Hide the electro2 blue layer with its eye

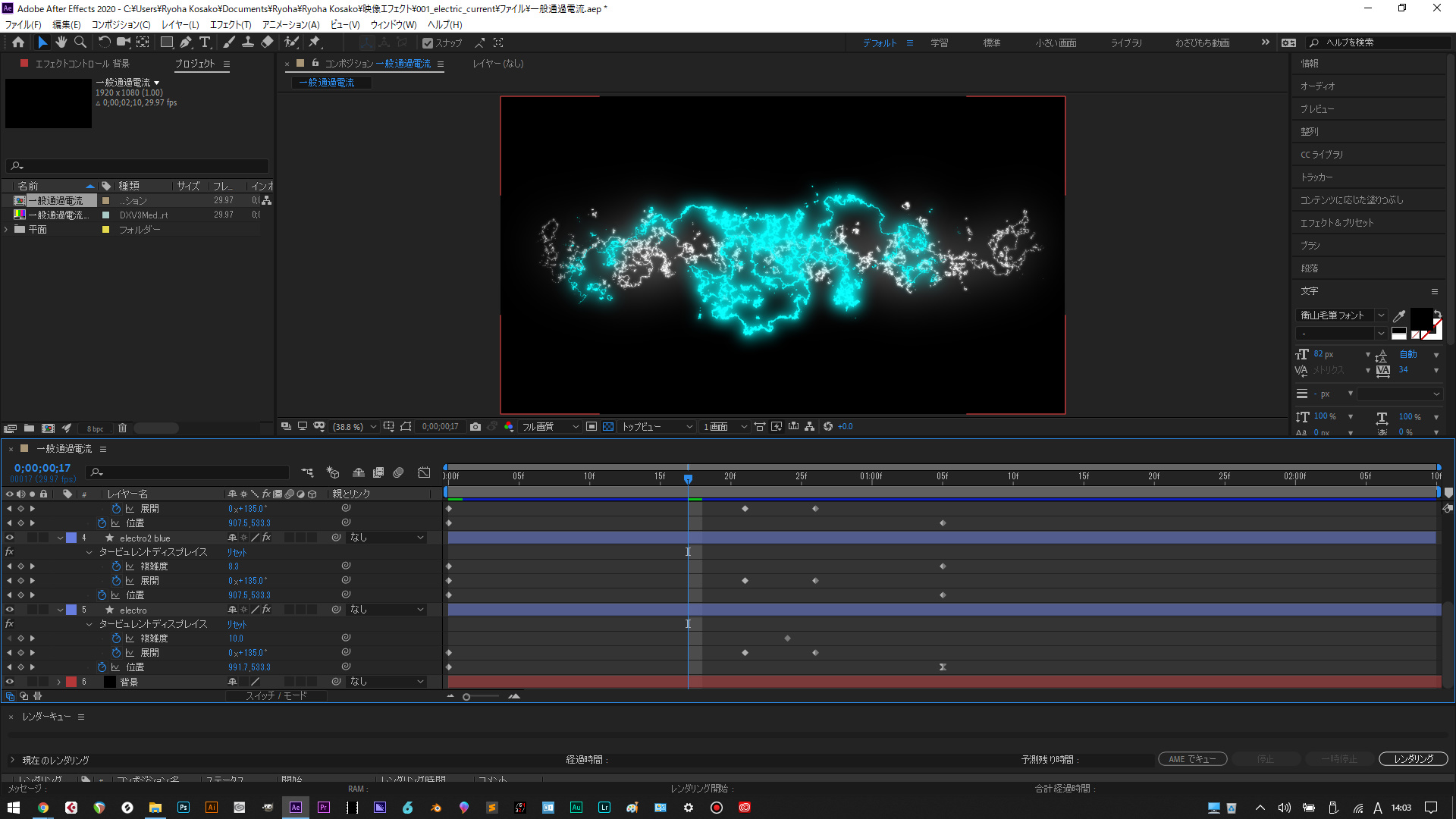click(x=10, y=538)
